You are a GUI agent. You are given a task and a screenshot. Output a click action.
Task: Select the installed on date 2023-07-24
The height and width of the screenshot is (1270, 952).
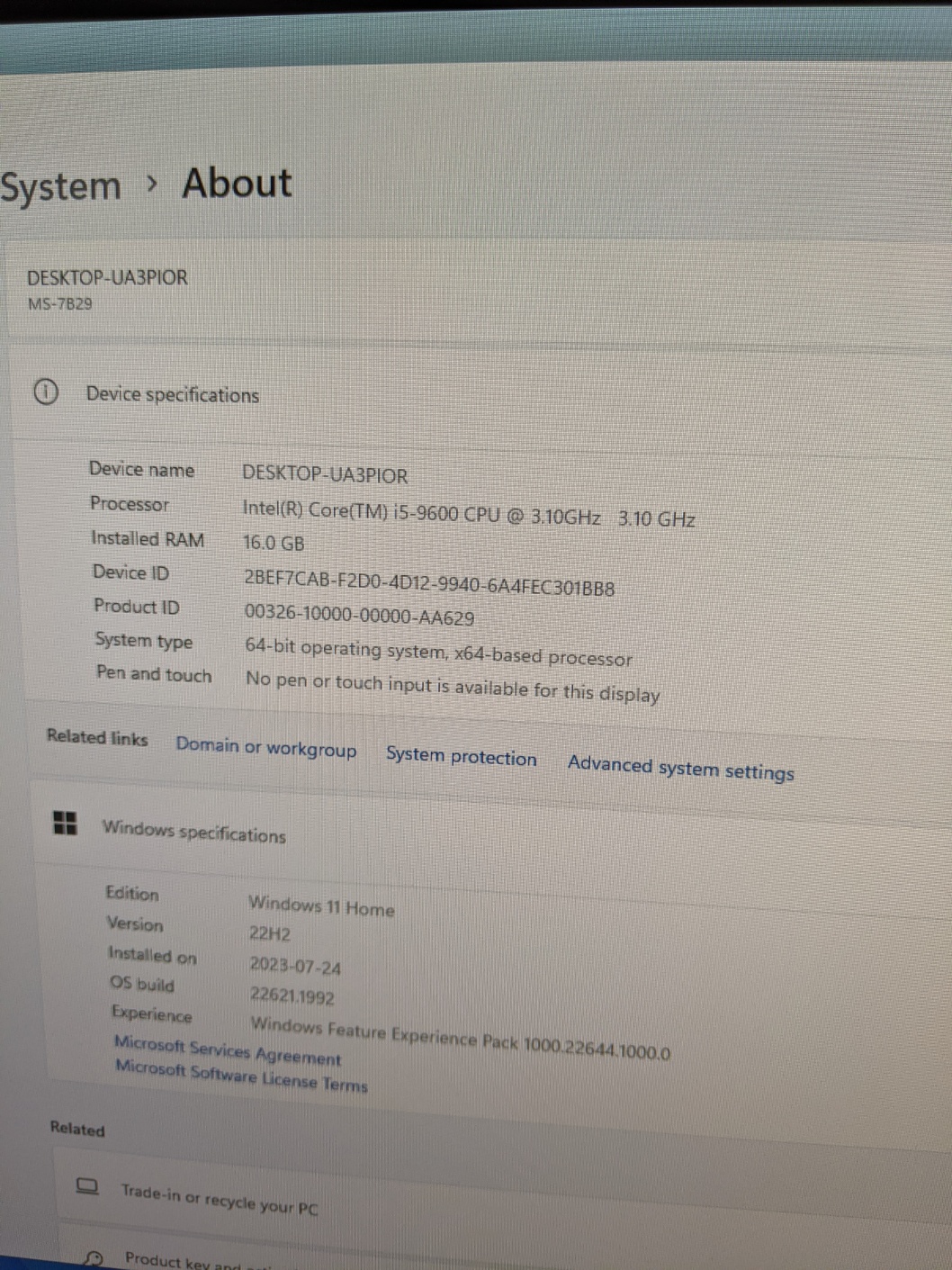tap(295, 966)
